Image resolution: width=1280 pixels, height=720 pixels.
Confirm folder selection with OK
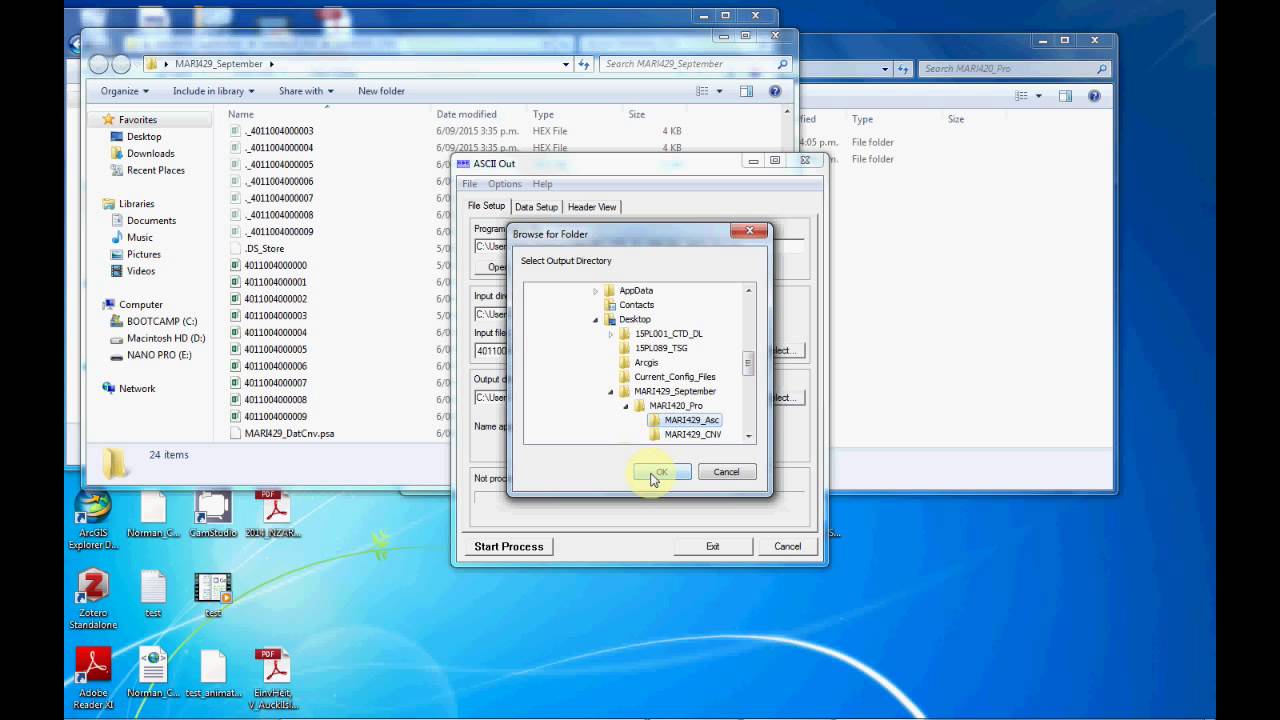pyautogui.click(x=662, y=472)
